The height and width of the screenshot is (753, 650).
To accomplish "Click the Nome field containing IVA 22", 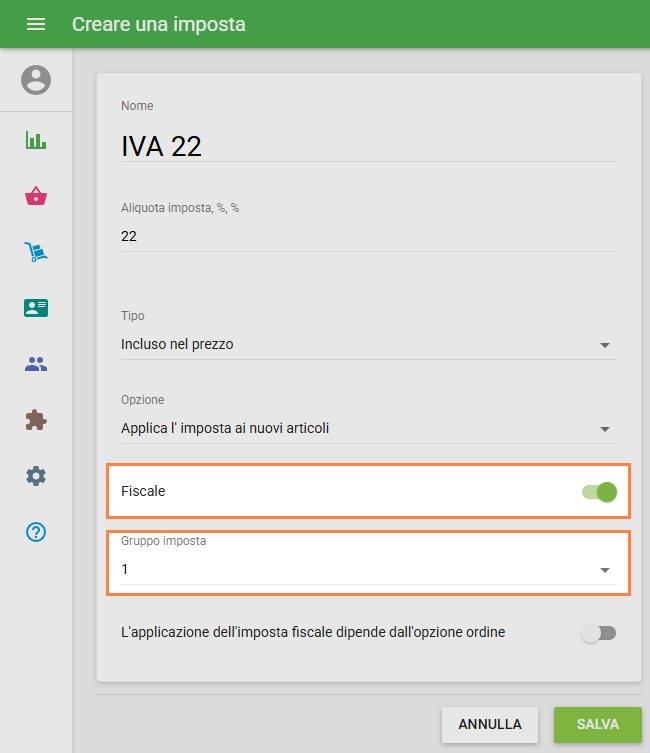I will click(368, 146).
